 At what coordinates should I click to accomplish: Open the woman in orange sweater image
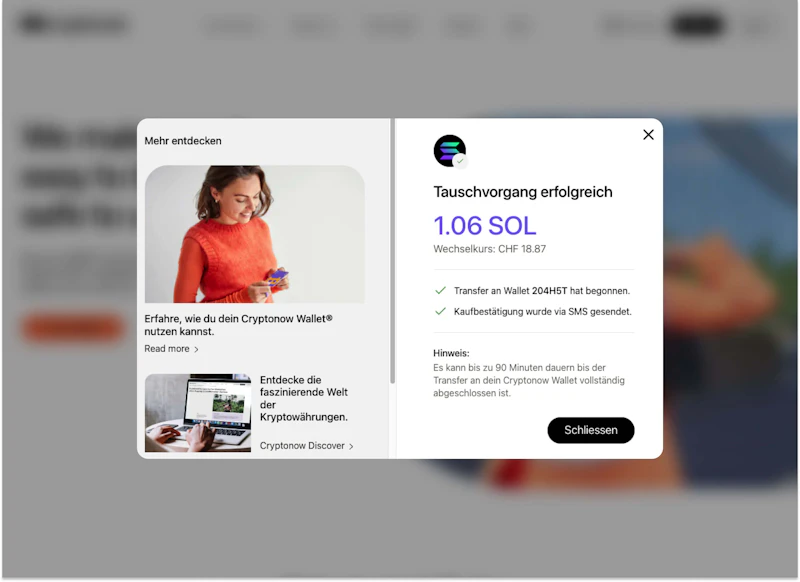click(x=255, y=234)
